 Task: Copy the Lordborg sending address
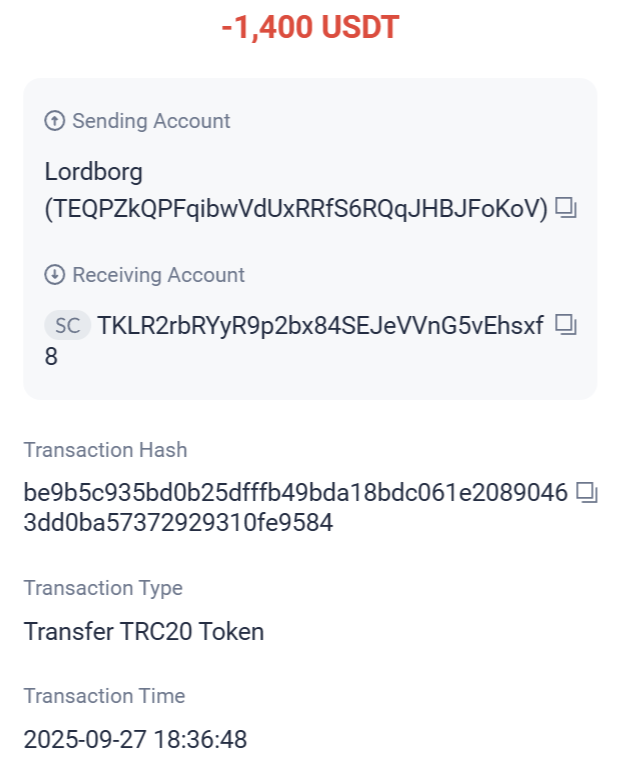point(567,209)
